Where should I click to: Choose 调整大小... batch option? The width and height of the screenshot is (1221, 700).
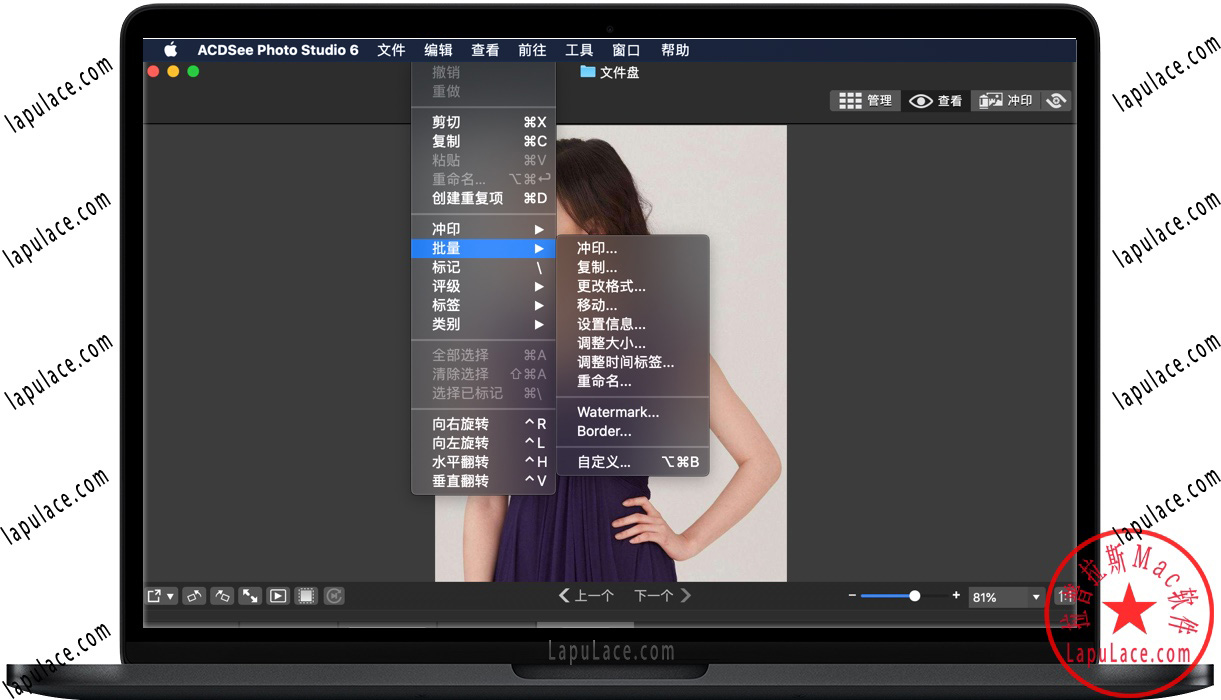(633, 343)
